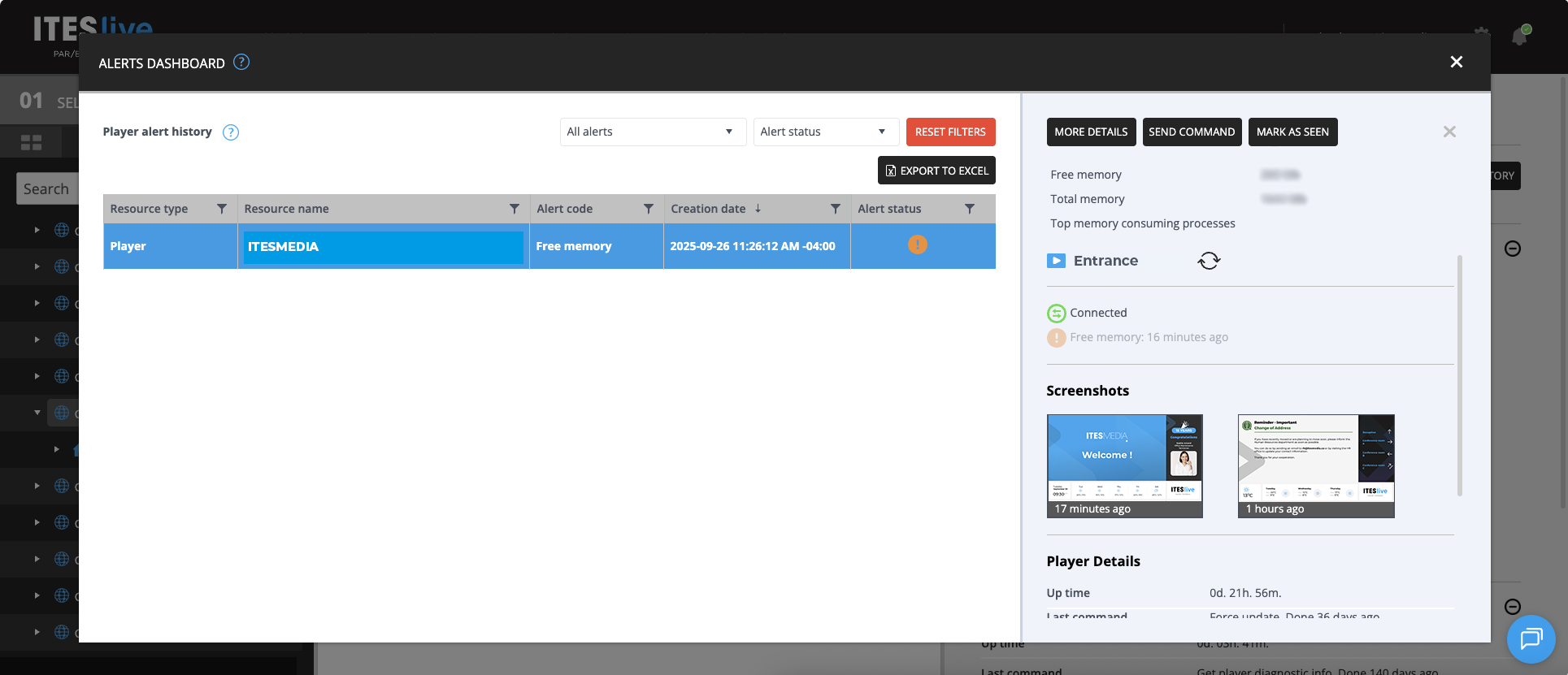Mark the alert as seen
The height and width of the screenshot is (675, 1568).
(1292, 132)
